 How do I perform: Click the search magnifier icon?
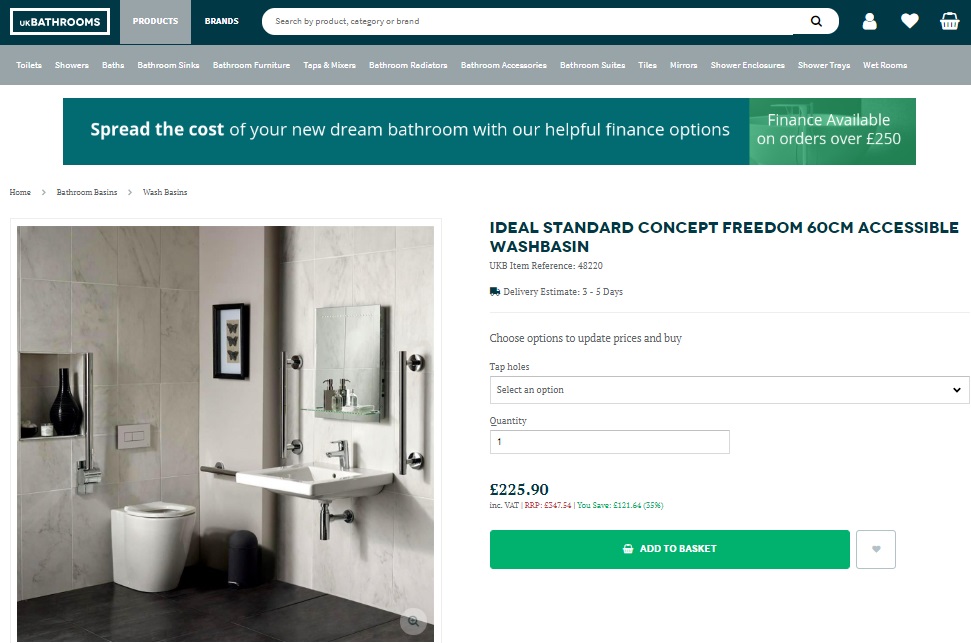click(816, 22)
